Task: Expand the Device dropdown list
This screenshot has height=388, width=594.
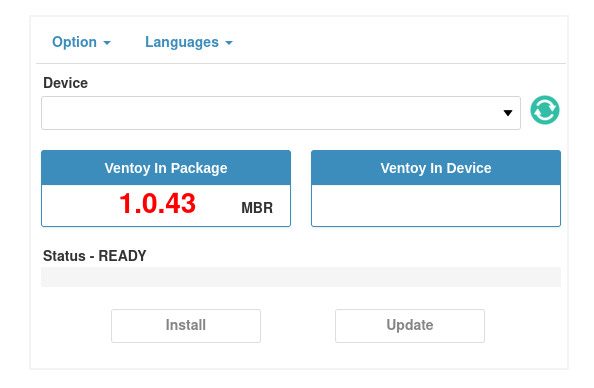Action: 281,113
